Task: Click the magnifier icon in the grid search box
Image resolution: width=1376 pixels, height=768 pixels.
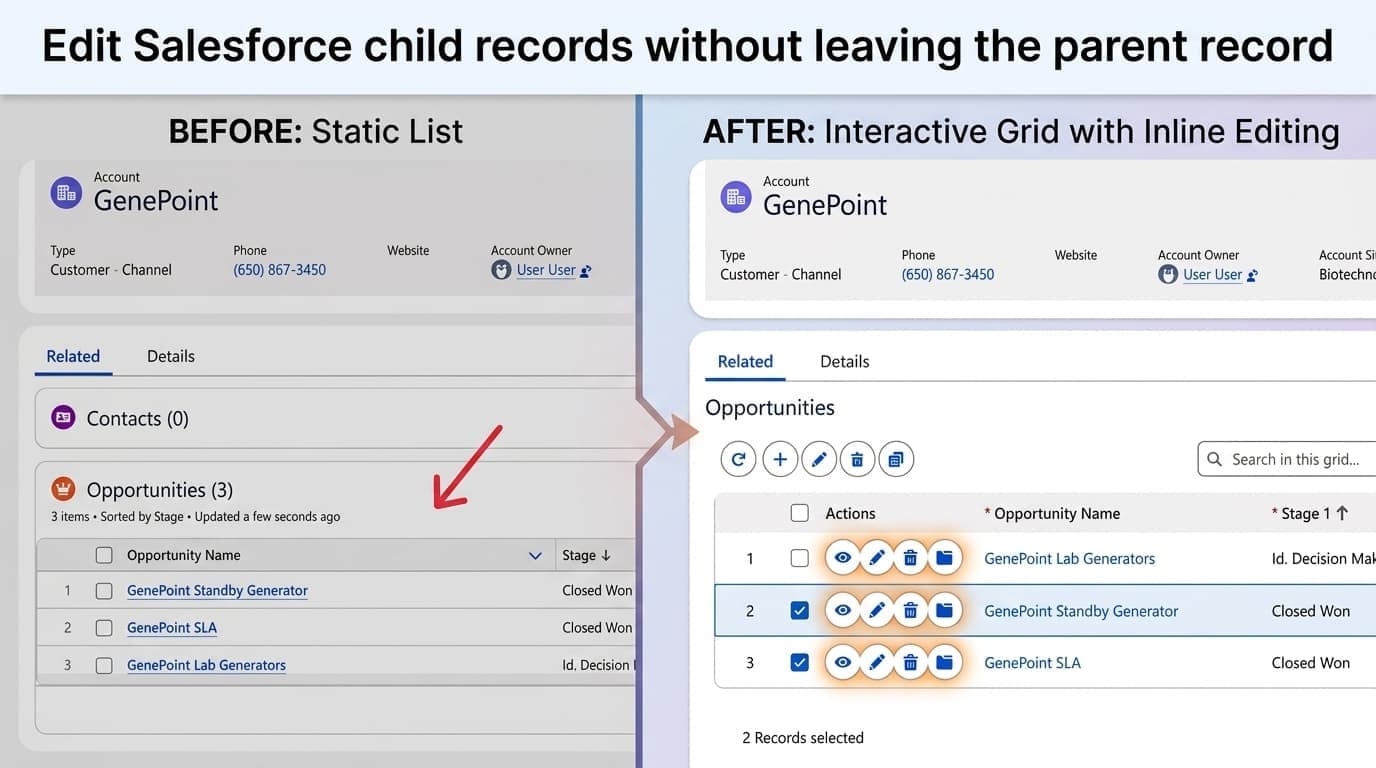Action: (1214, 459)
